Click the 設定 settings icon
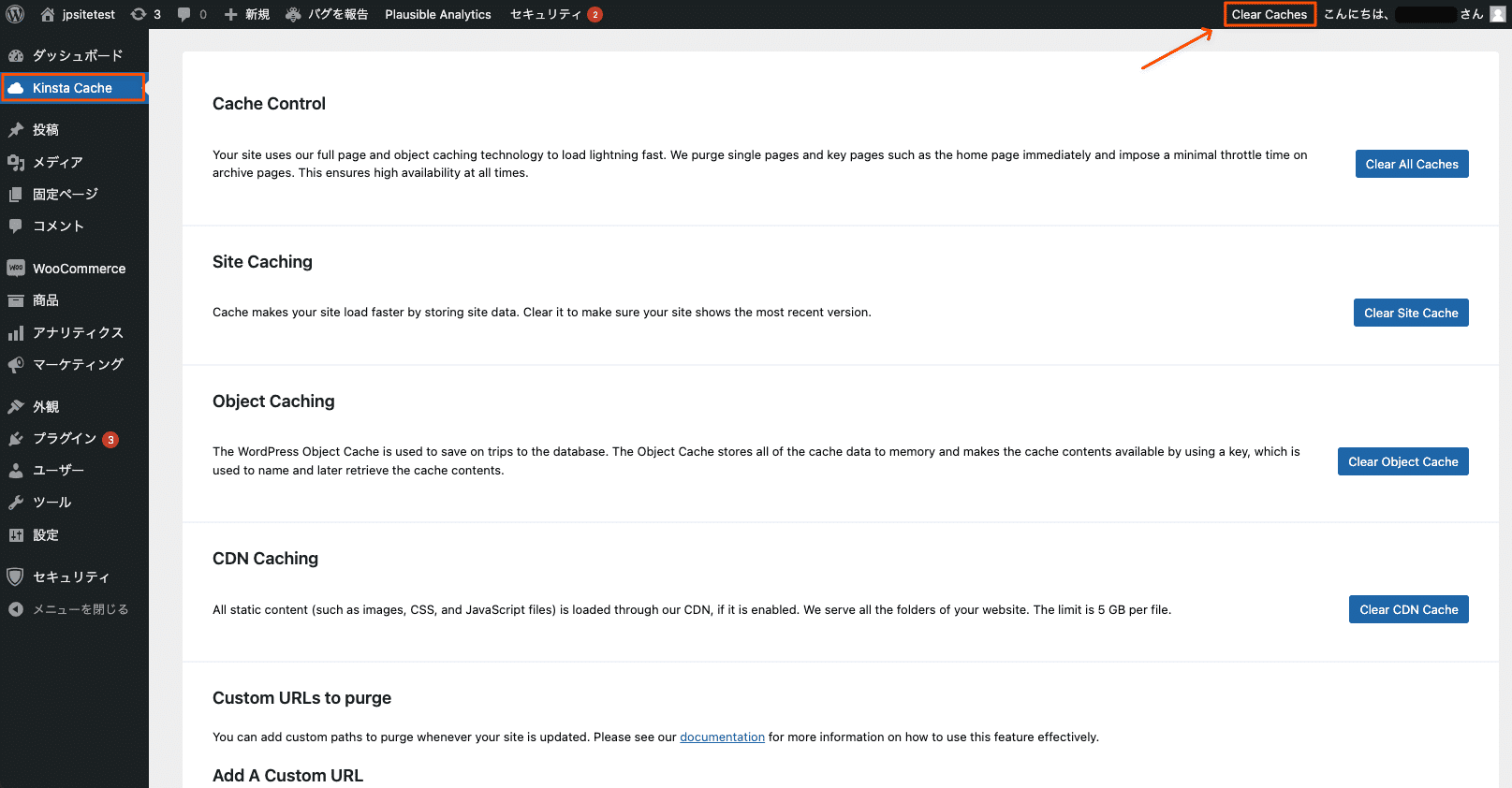Screen dimensions: 1512x788 point(16,535)
